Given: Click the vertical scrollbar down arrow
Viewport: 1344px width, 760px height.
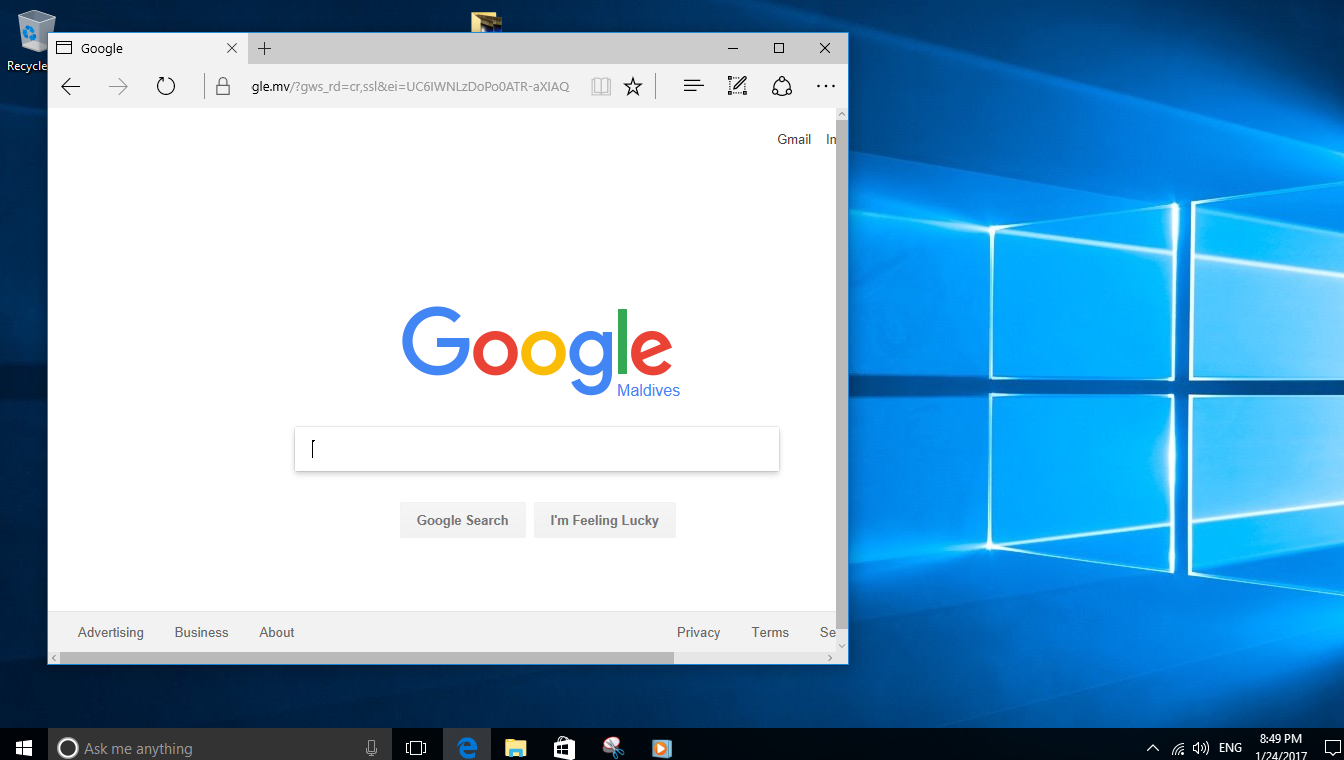Looking at the screenshot, I should 842,645.
